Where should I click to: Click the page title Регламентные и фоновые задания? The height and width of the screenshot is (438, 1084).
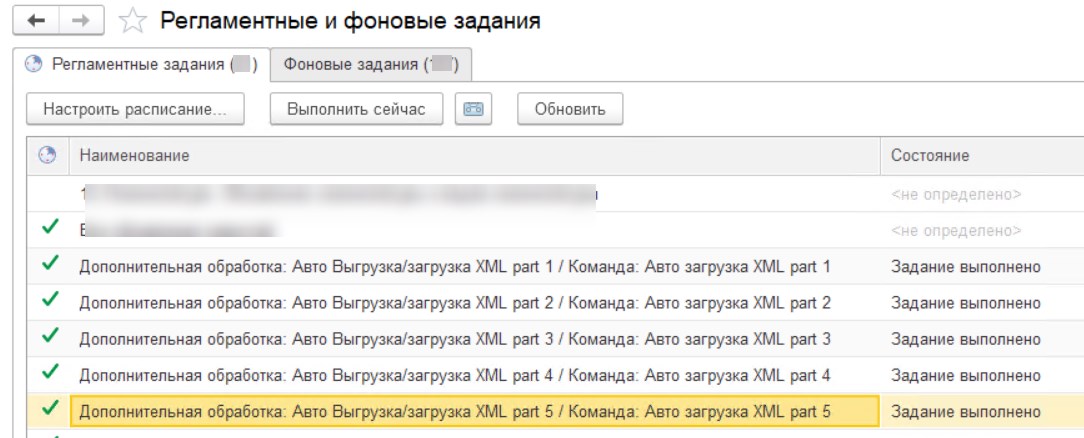351,21
